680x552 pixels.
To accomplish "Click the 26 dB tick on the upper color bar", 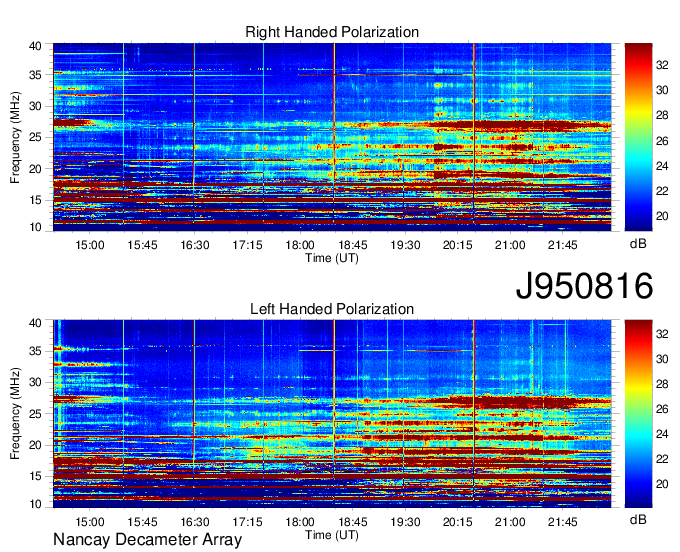I will pos(662,140).
